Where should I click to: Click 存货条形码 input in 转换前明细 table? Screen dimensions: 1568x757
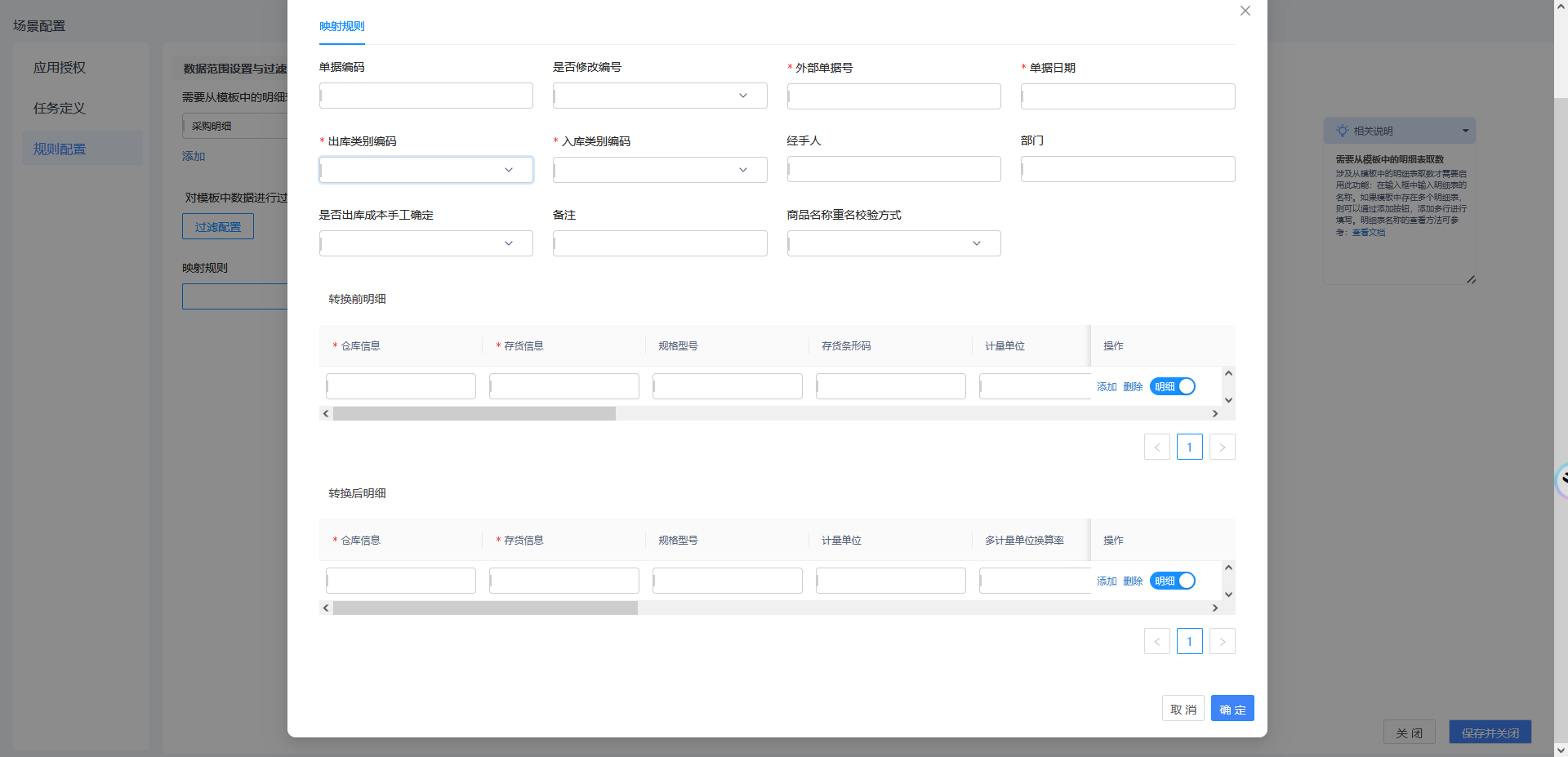pos(891,386)
